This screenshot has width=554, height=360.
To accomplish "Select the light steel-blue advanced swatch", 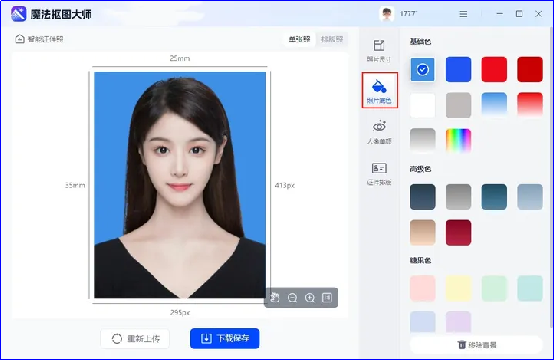I will click(530, 197).
